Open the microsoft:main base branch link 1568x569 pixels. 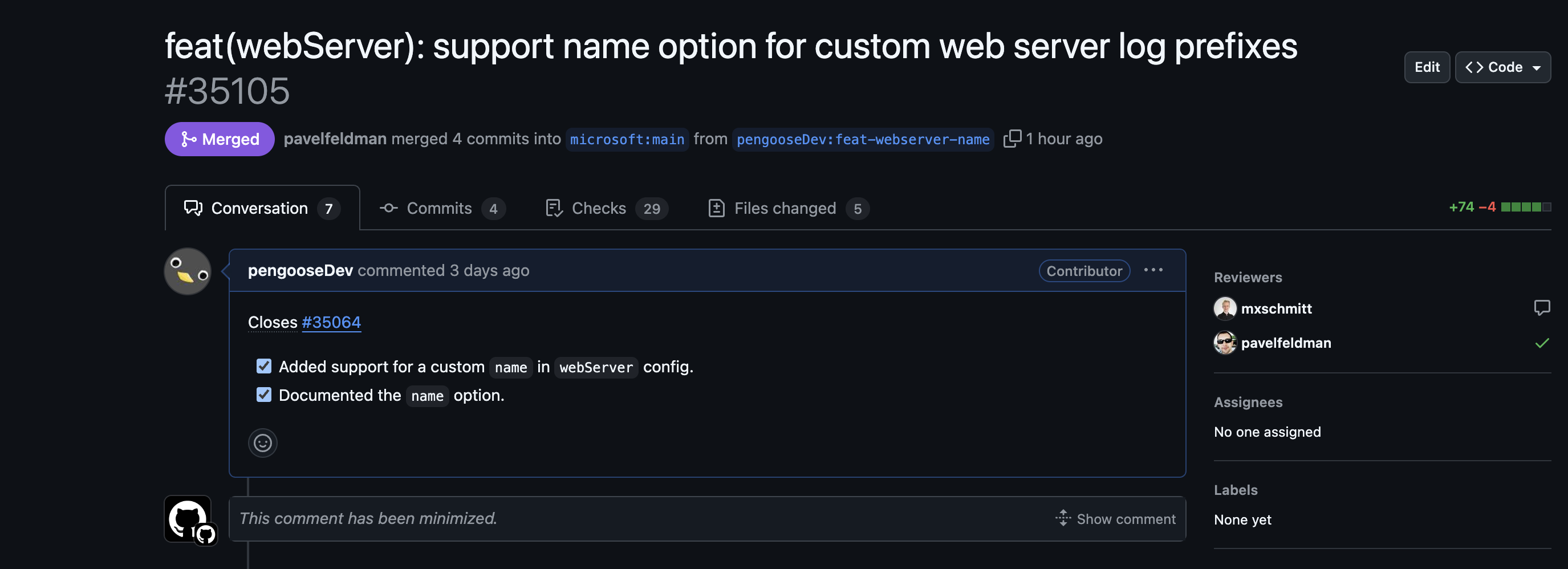[627, 139]
